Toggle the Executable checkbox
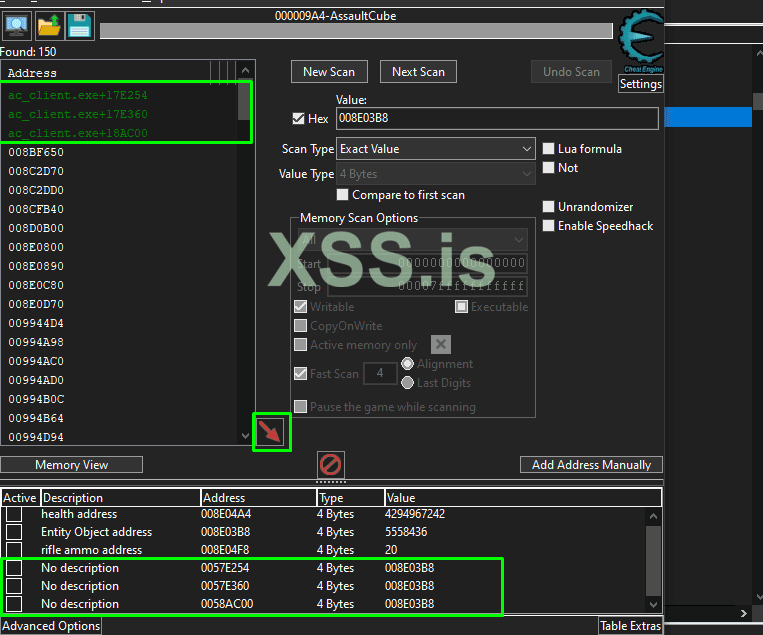 [461, 307]
